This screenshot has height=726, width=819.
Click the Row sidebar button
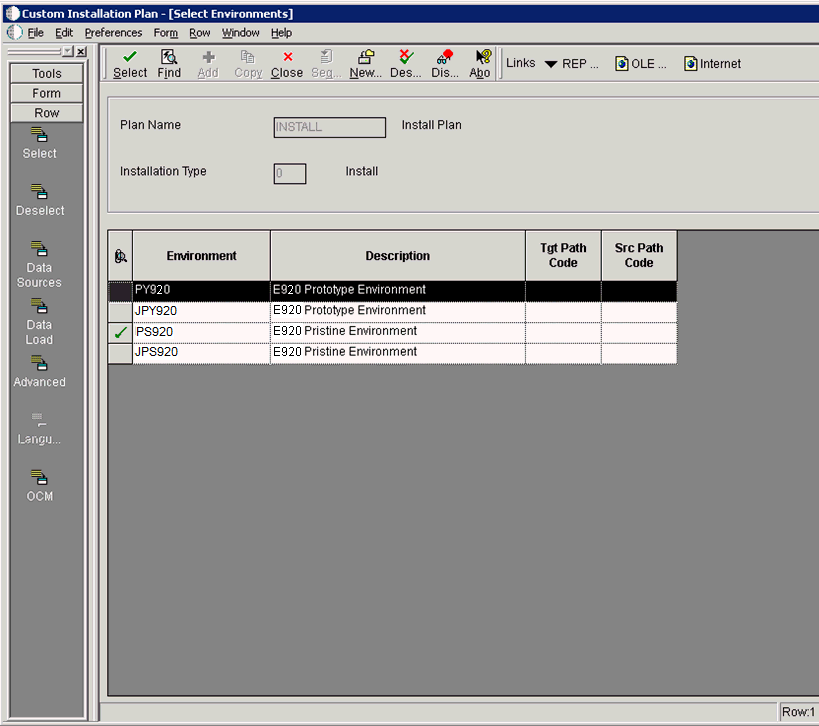(x=46, y=113)
